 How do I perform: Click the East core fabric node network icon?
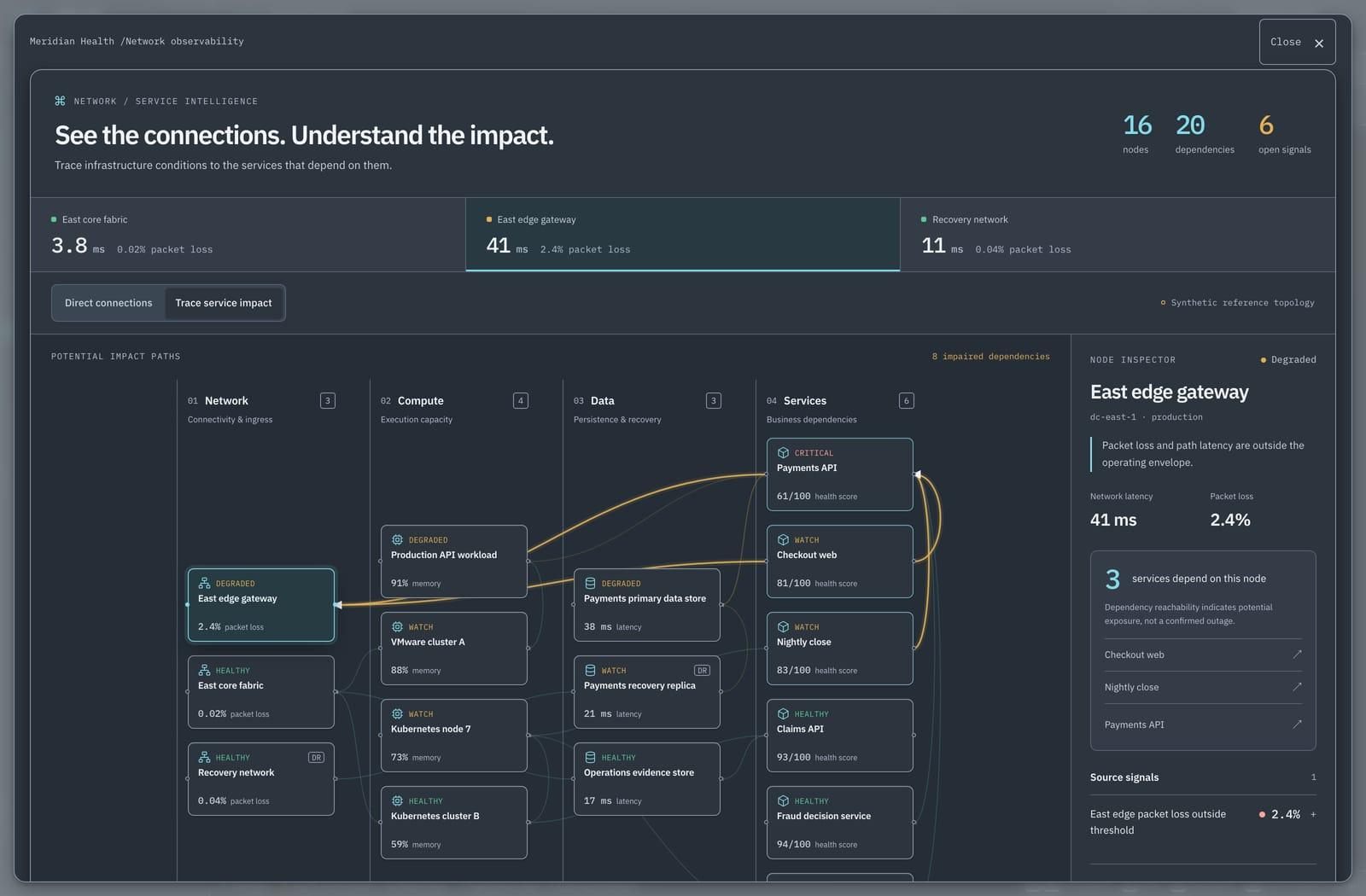[x=204, y=671]
